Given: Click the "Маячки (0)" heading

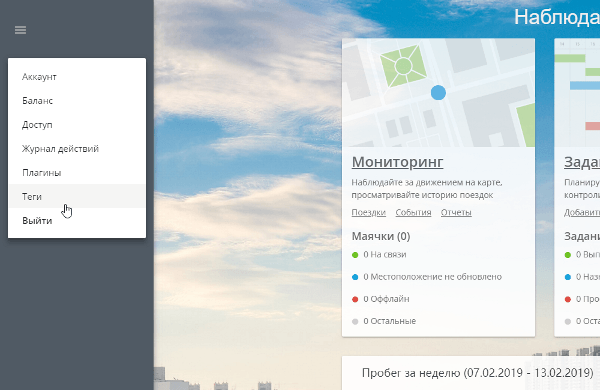Looking at the screenshot, I should (x=381, y=236).
